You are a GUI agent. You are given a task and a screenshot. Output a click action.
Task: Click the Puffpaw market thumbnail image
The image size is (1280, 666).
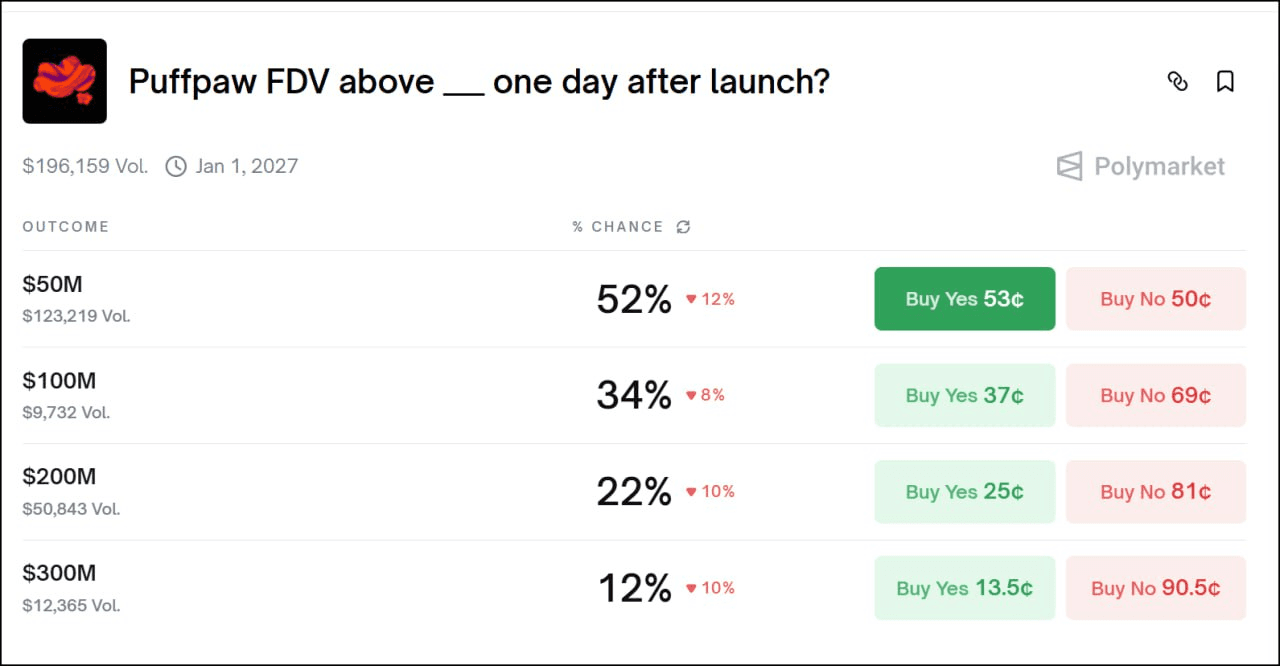(65, 81)
